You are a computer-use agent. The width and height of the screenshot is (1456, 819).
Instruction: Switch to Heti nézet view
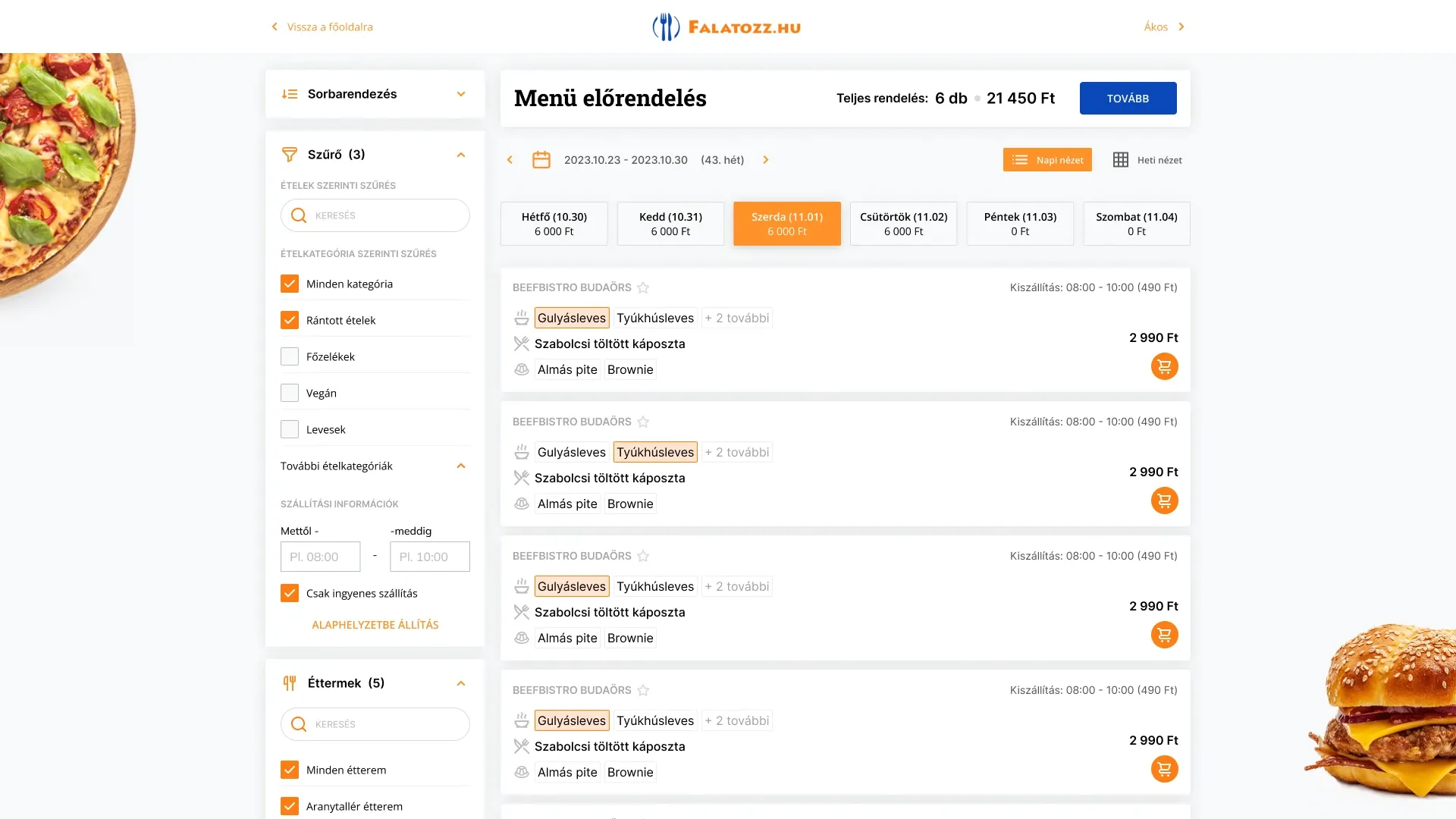[x=1147, y=160]
